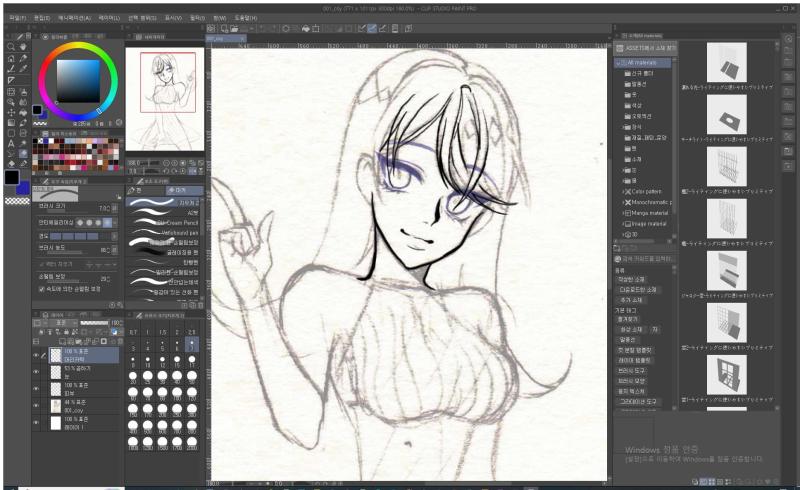Click the 다운로드한 소재 tag button

(x=637, y=290)
